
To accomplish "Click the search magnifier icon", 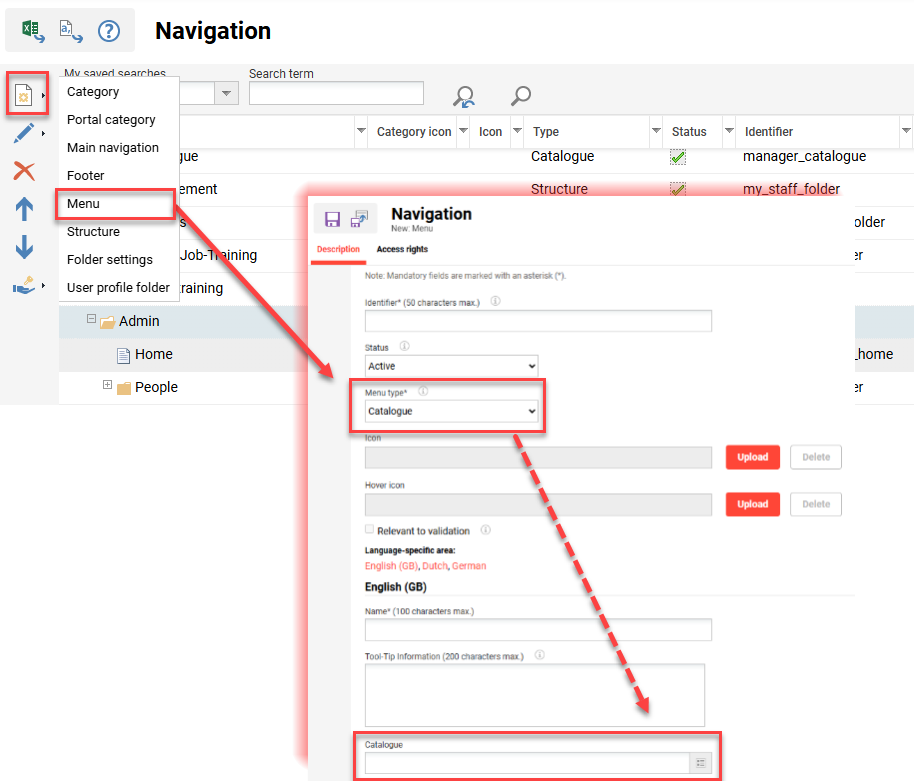I will pos(519,93).
